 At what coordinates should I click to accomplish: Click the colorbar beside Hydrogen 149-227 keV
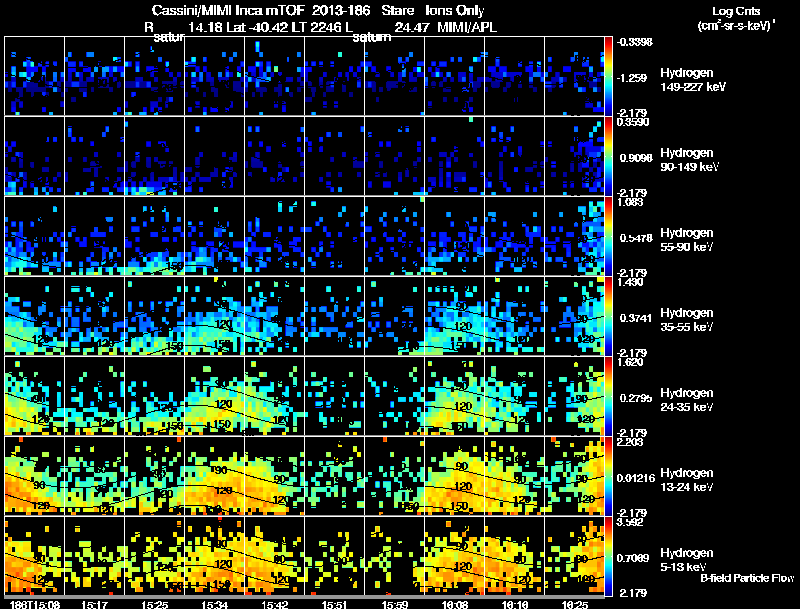pyautogui.click(x=608, y=76)
